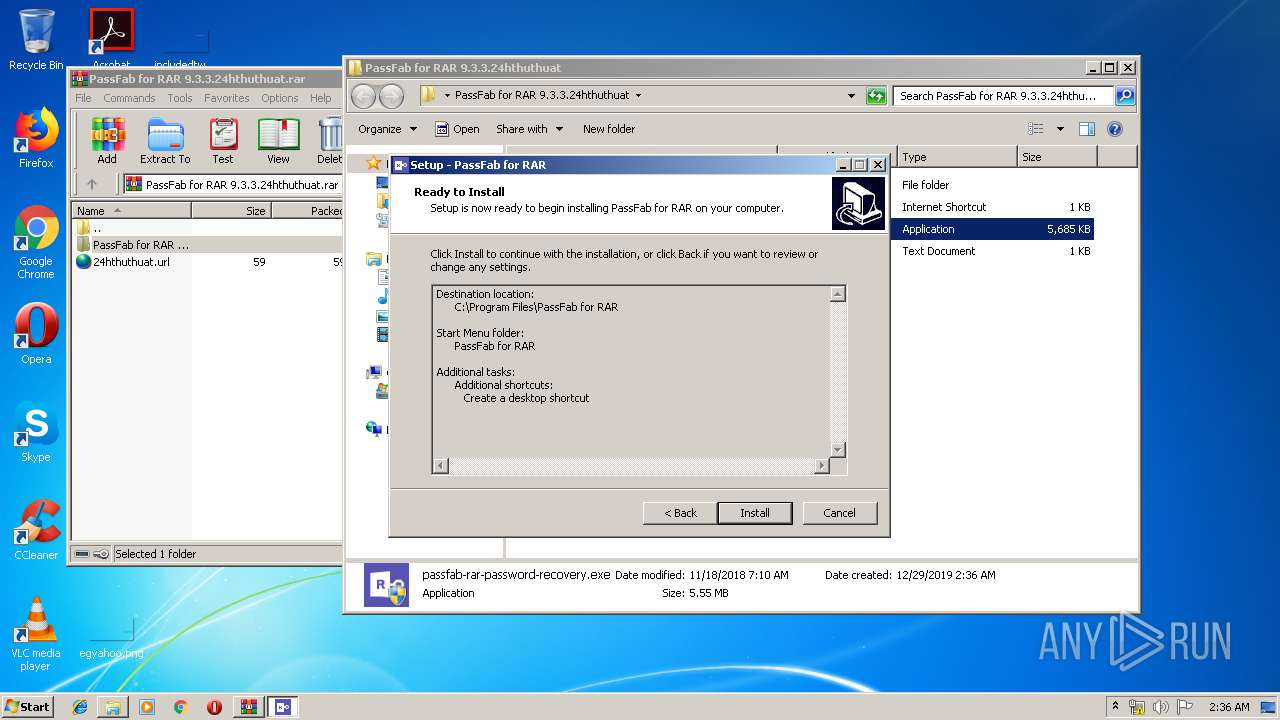Open Explorer help question mark icon
The height and width of the screenshot is (720, 1280).
[1115, 129]
